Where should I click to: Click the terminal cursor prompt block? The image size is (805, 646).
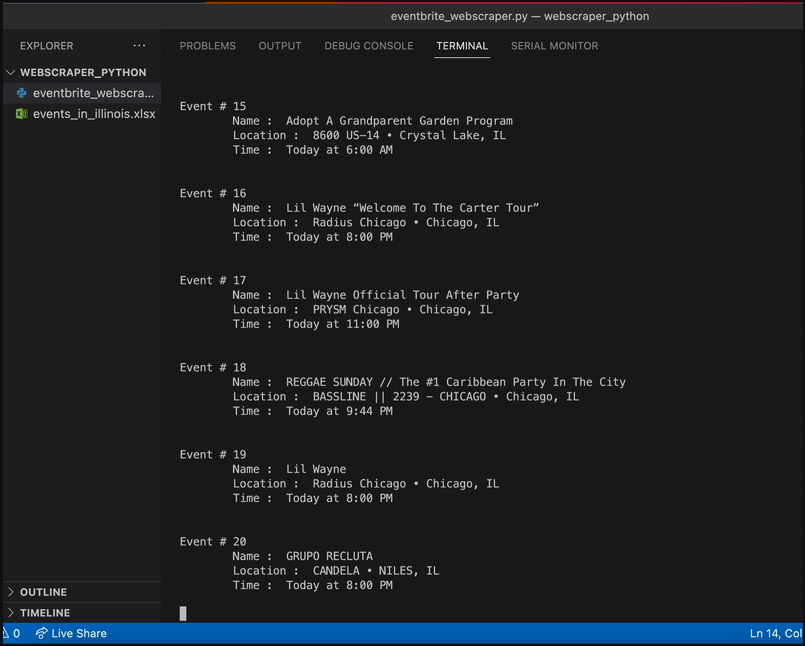click(x=183, y=613)
